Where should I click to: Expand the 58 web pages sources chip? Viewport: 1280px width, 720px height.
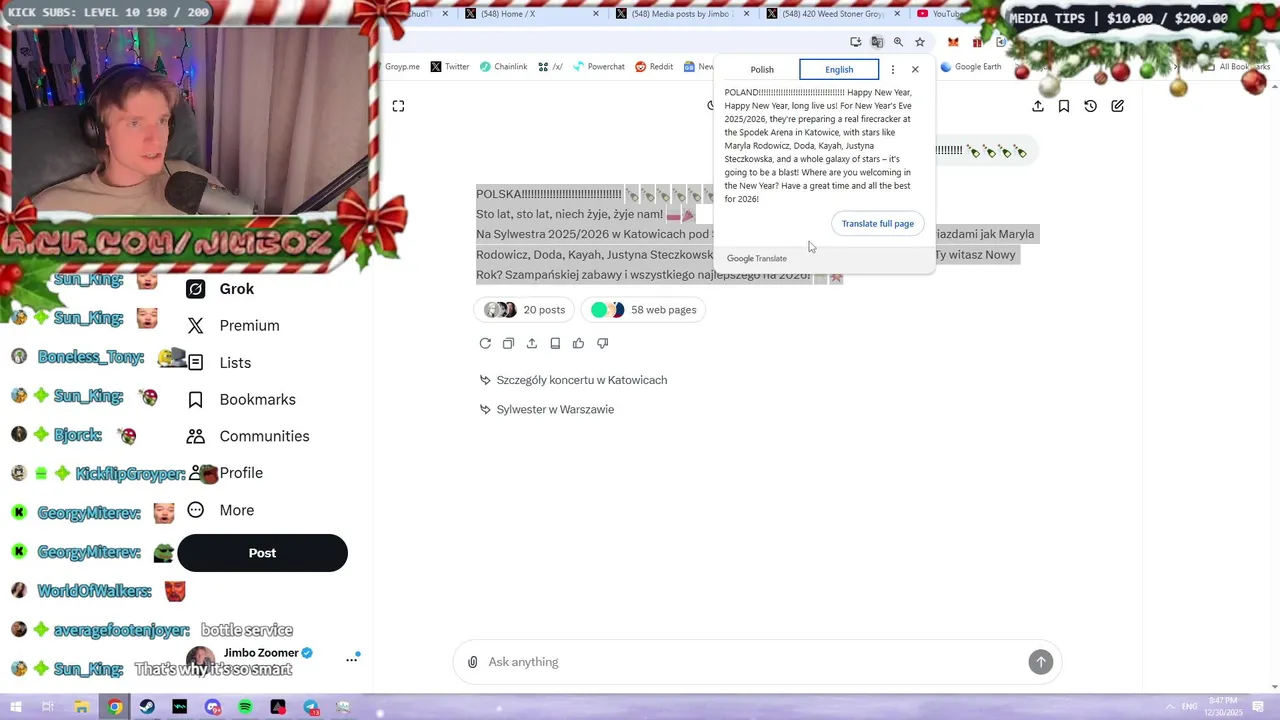tap(643, 310)
